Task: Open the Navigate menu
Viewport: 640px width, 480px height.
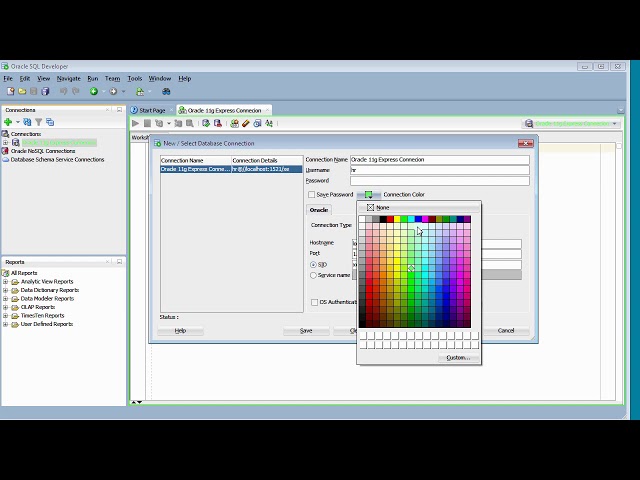Action: point(69,78)
